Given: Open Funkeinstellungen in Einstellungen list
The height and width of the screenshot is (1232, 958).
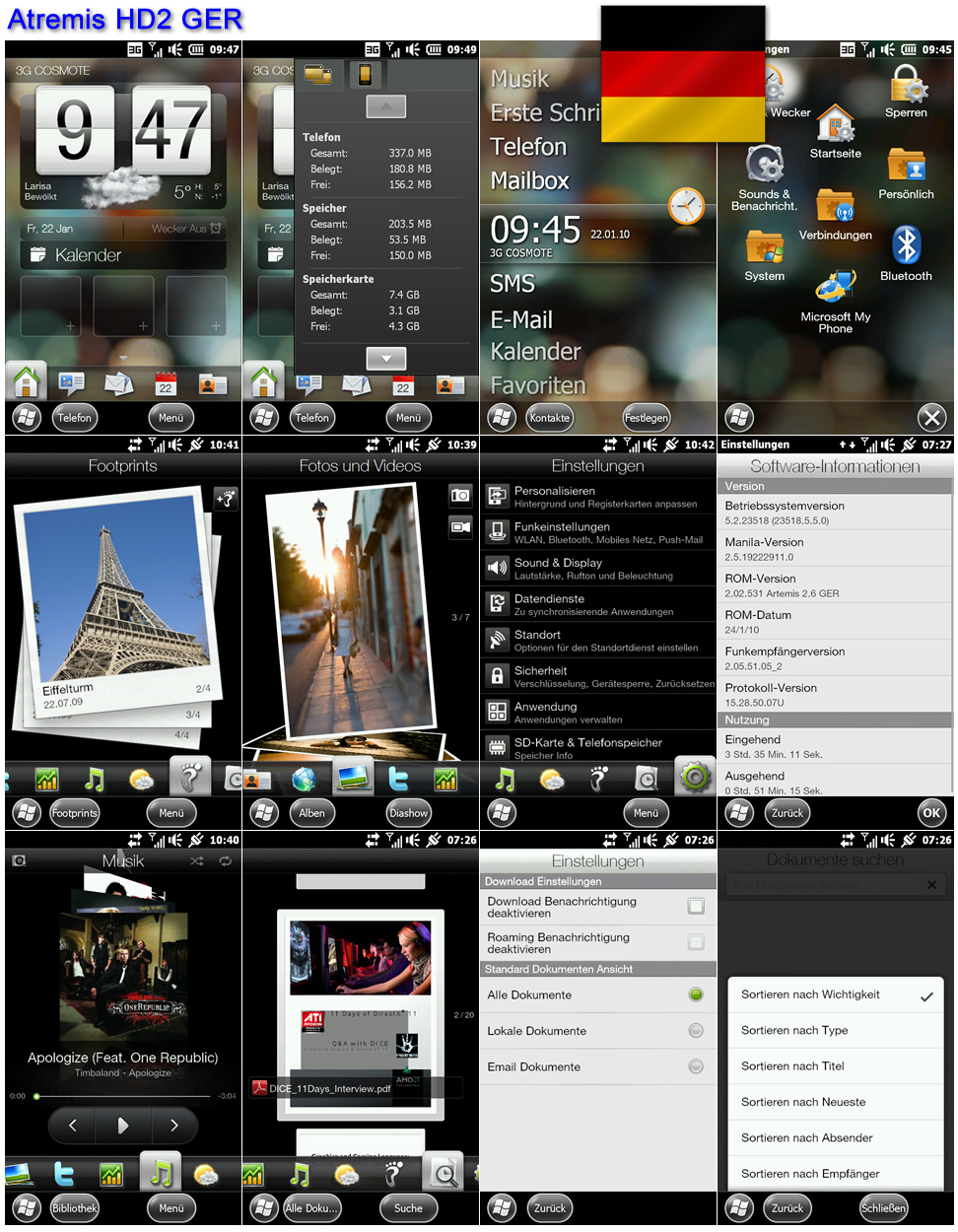Looking at the screenshot, I should click(598, 532).
